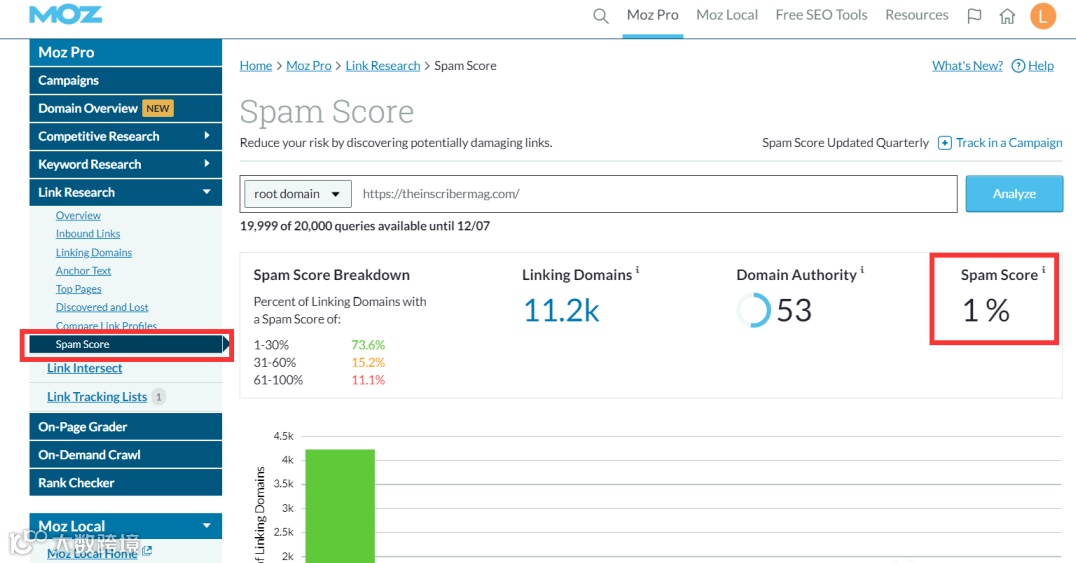This screenshot has width=1076, height=563.
Task: Click the Help question mark icon
Action: point(1018,66)
